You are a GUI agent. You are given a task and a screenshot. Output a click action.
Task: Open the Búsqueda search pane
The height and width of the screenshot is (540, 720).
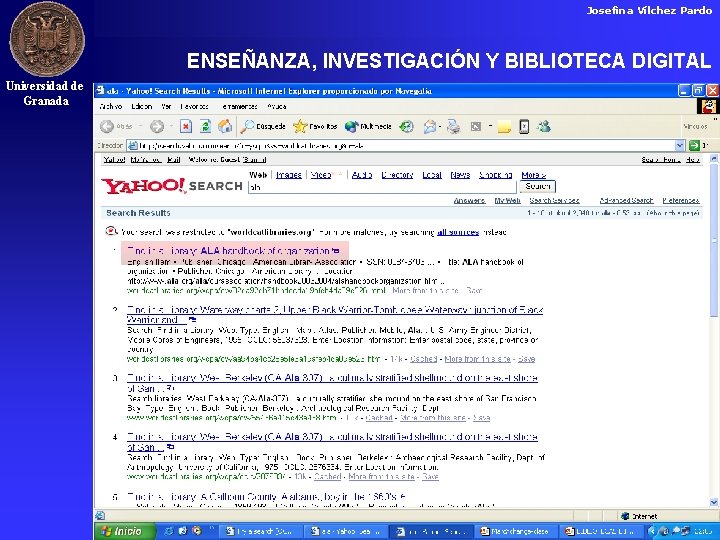pyautogui.click(x=263, y=126)
